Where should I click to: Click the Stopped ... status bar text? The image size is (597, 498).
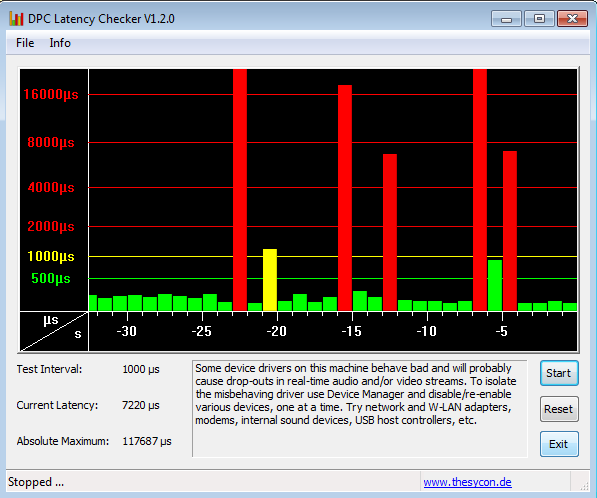(36, 482)
